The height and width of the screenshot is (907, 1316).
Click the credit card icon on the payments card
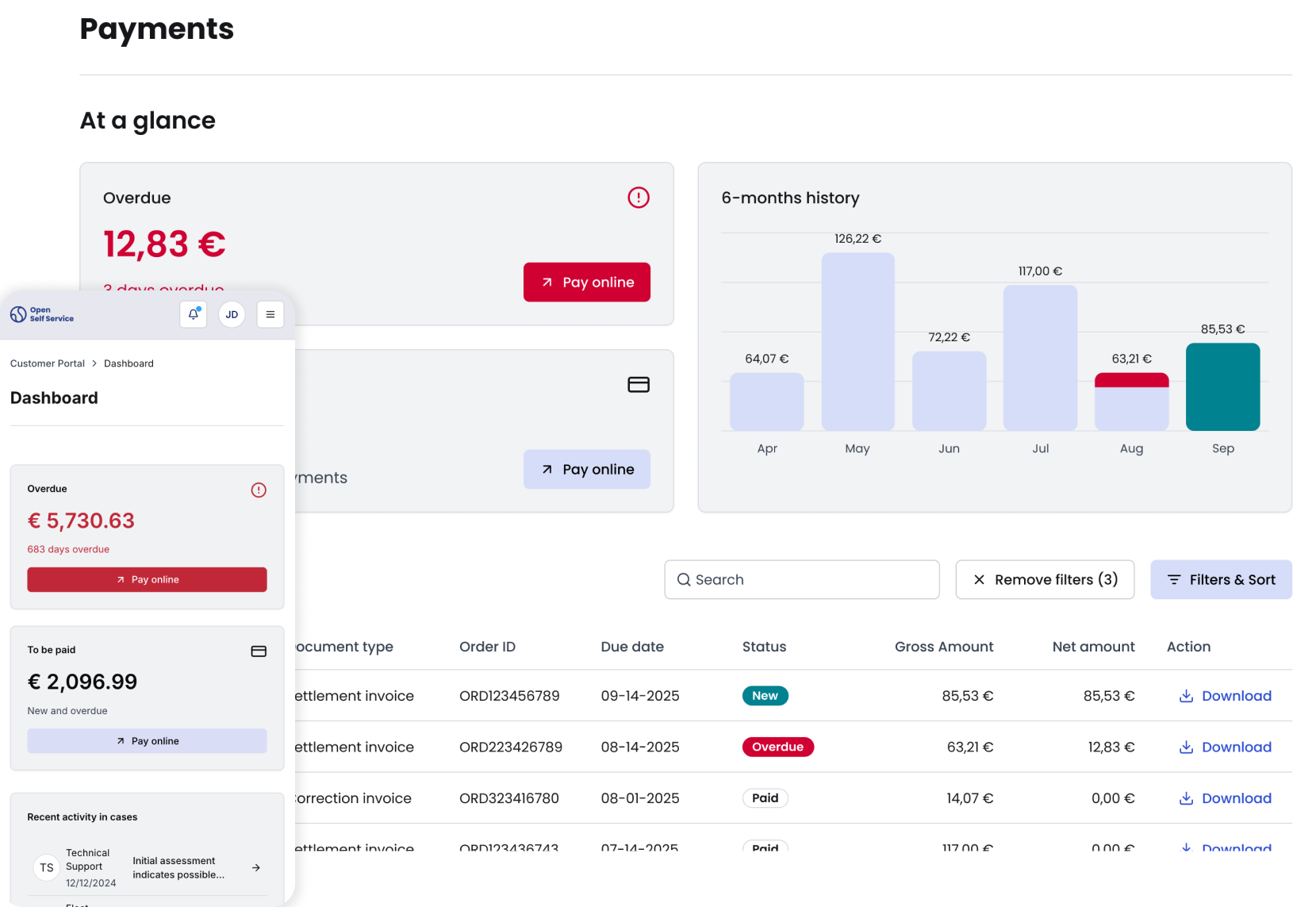coord(639,385)
